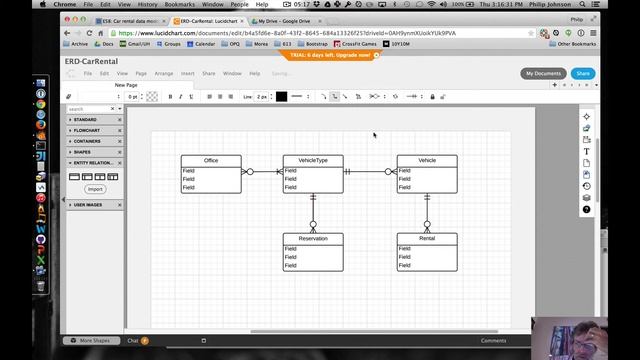Click the My Documents button

tap(543, 73)
